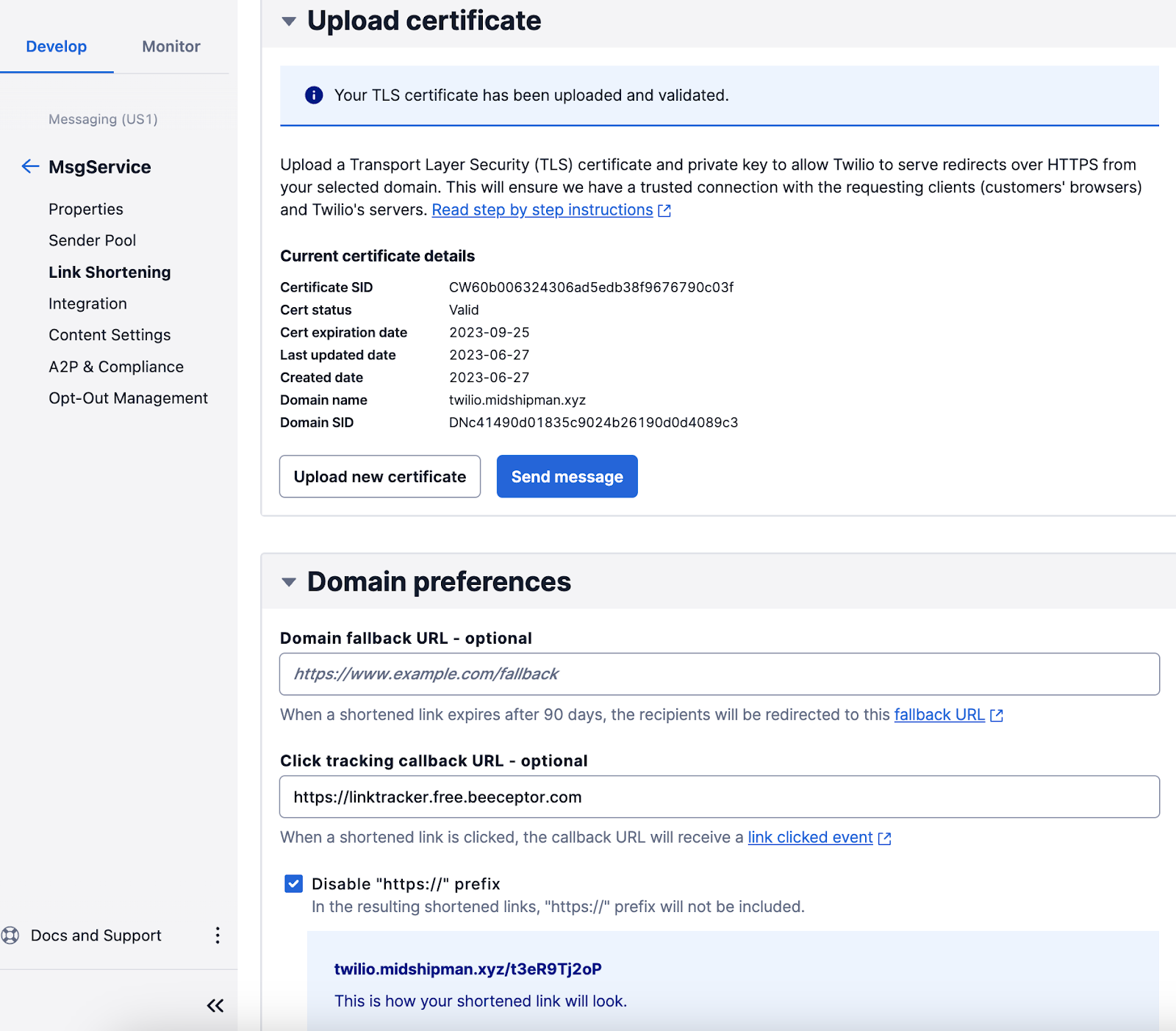
Task: Click the Send message button
Action: 567,476
